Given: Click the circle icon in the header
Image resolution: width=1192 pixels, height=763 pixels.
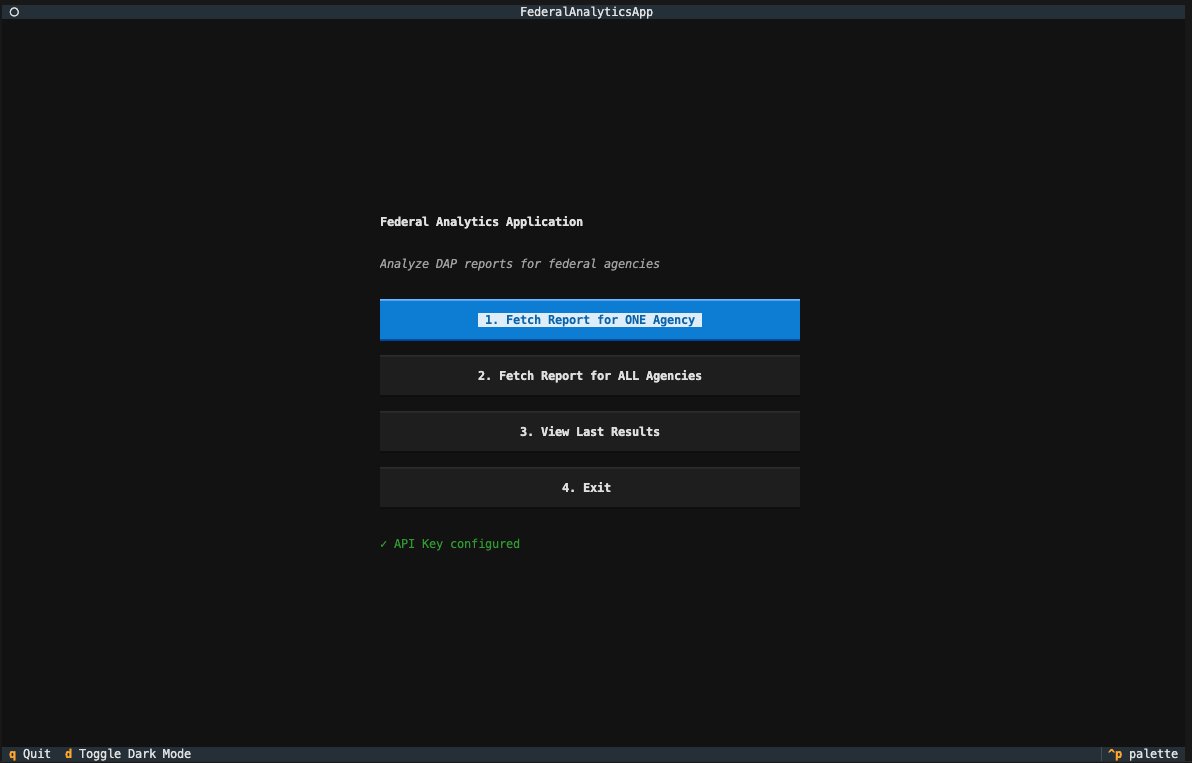Looking at the screenshot, I should coord(14,12).
